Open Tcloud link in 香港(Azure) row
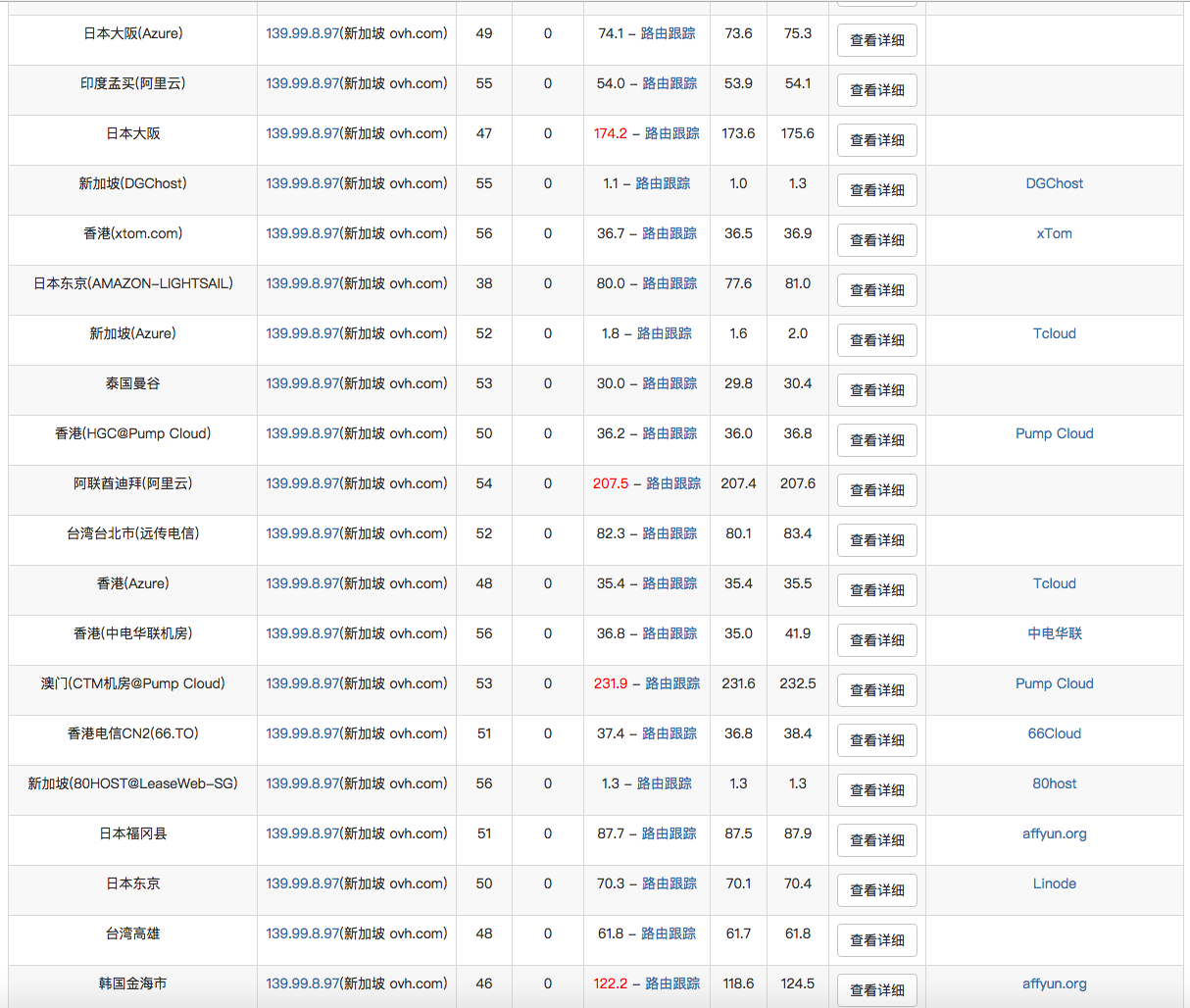This screenshot has width=1190, height=1008. 1054,584
